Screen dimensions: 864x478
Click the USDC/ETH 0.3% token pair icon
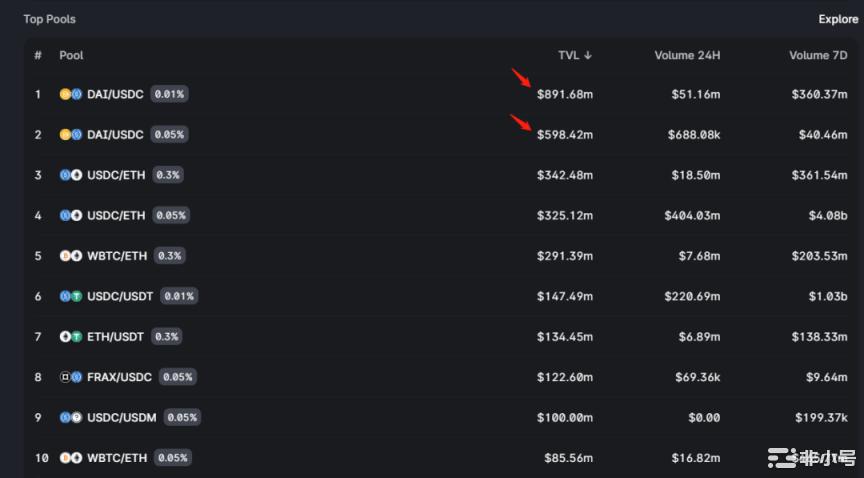coord(70,175)
